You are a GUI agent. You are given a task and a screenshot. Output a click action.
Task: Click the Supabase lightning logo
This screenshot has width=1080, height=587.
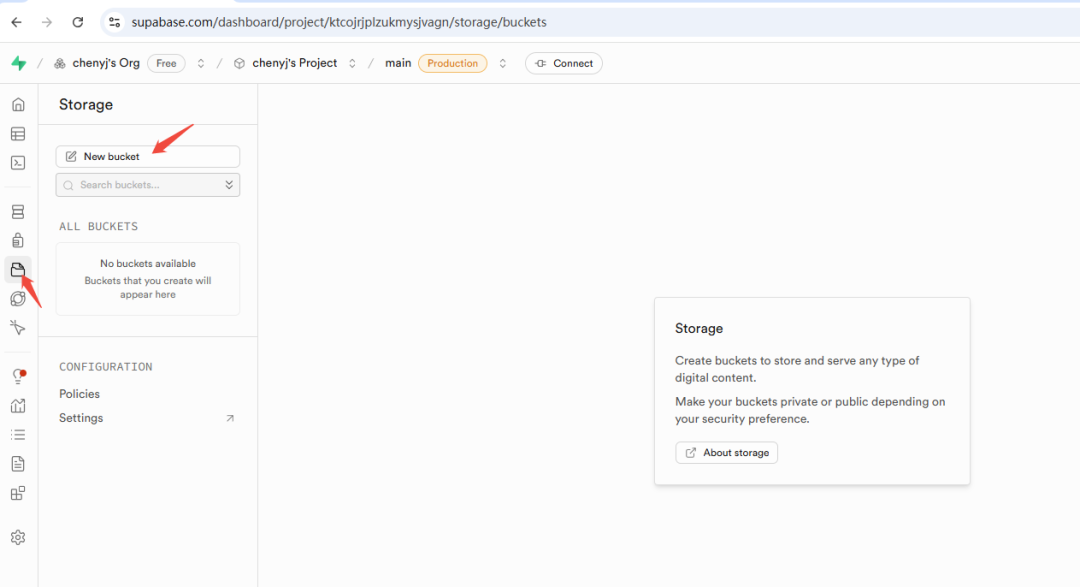tap(19, 63)
